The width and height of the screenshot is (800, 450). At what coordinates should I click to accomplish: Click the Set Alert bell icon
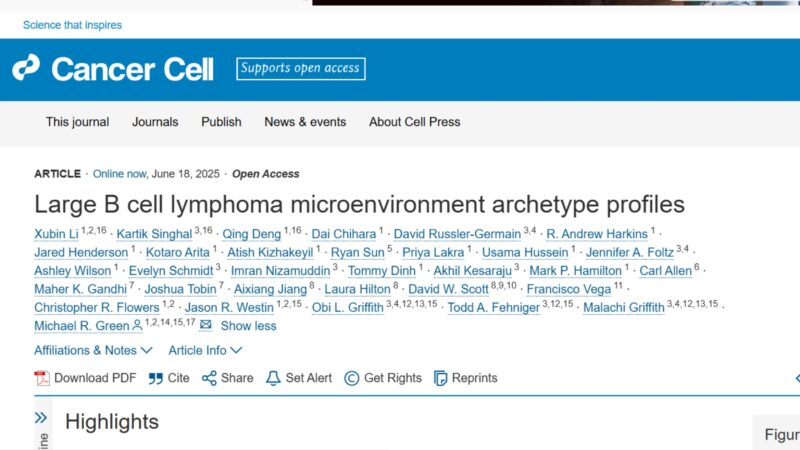[x=273, y=378]
